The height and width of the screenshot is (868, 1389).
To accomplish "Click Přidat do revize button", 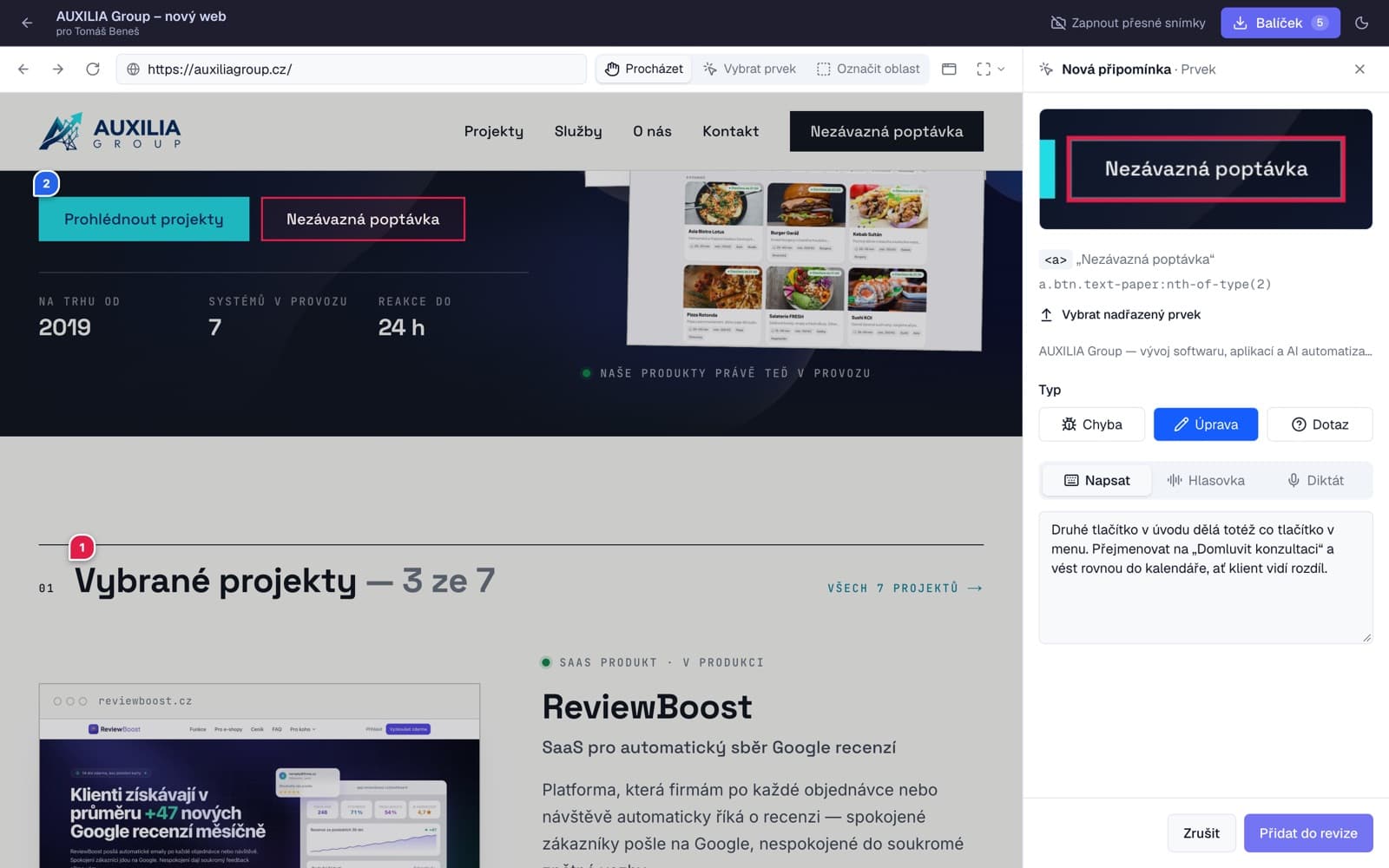I will pyautogui.click(x=1308, y=833).
